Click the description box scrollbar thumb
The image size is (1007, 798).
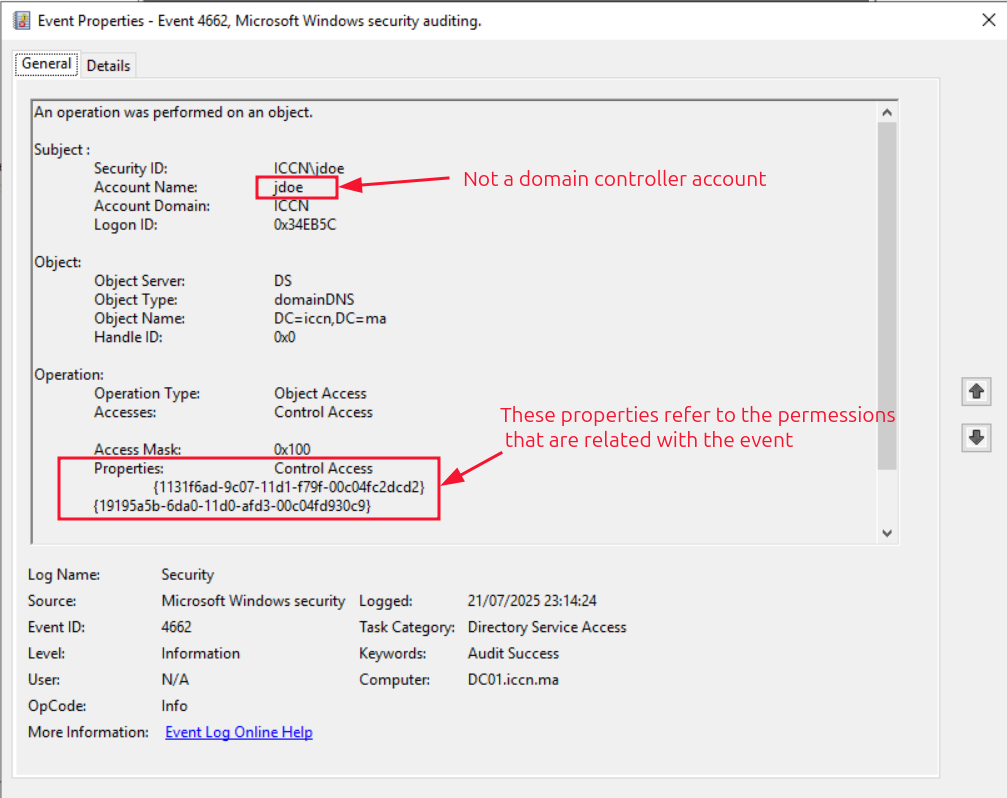tap(886, 295)
